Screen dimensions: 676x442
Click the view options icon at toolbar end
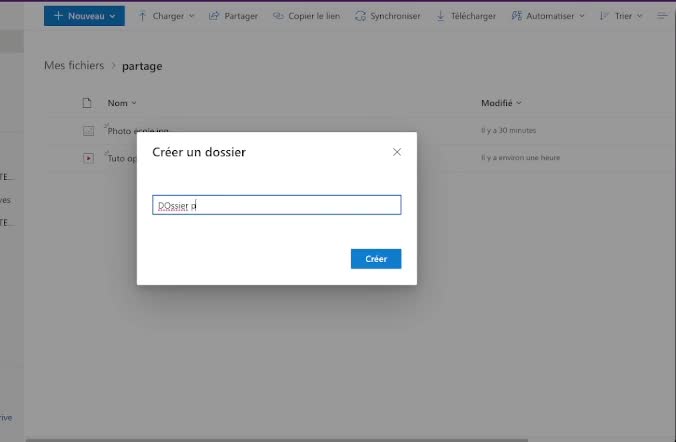click(x=661, y=16)
